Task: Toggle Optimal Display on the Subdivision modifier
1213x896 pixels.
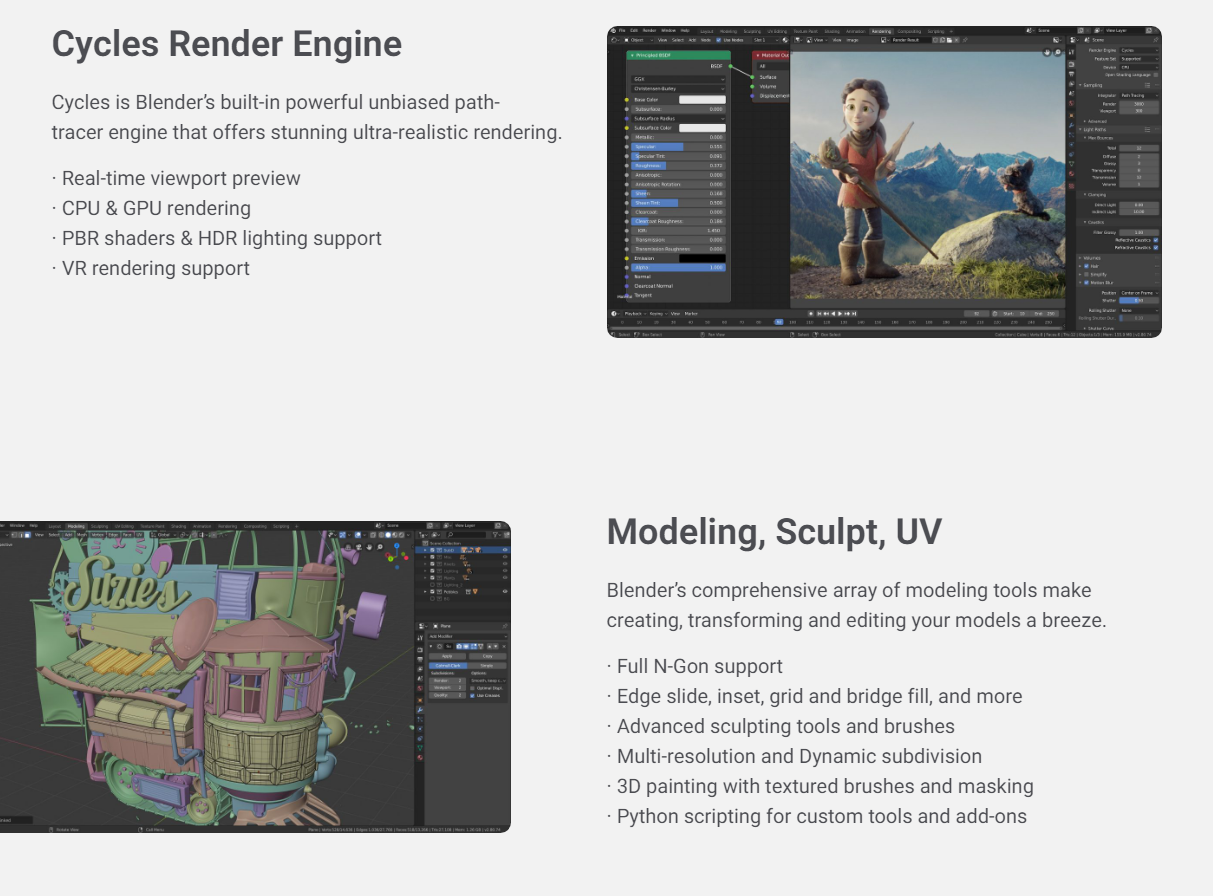Action: click(473, 687)
